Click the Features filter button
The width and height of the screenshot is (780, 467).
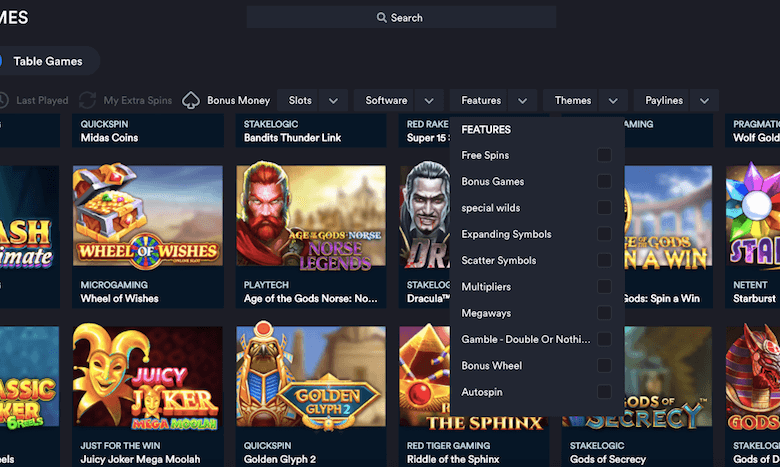[481, 100]
